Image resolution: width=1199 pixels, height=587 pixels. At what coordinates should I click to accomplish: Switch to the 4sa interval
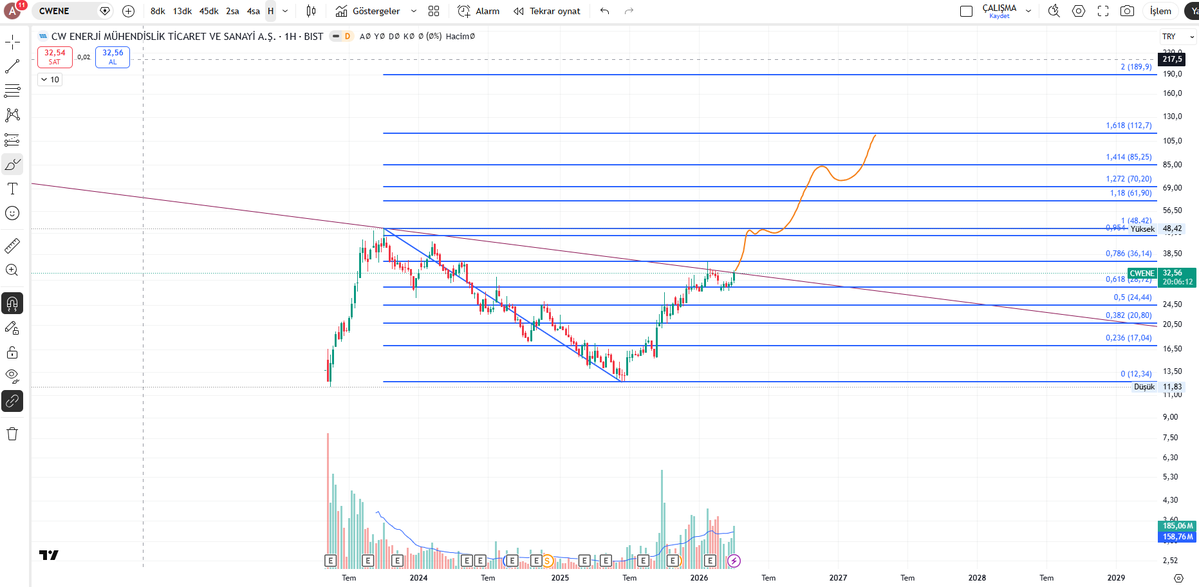253,11
